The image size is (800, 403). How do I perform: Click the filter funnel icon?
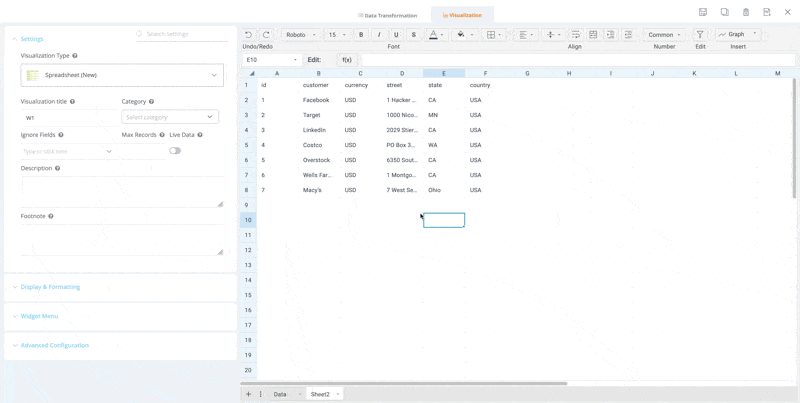coord(700,35)
